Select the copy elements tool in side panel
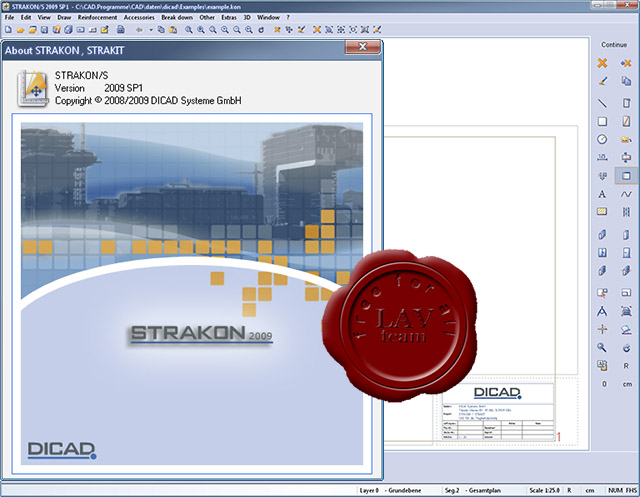The height and width of the screenshot is (497, 640). pyautogui.click(x=626, y=81)
